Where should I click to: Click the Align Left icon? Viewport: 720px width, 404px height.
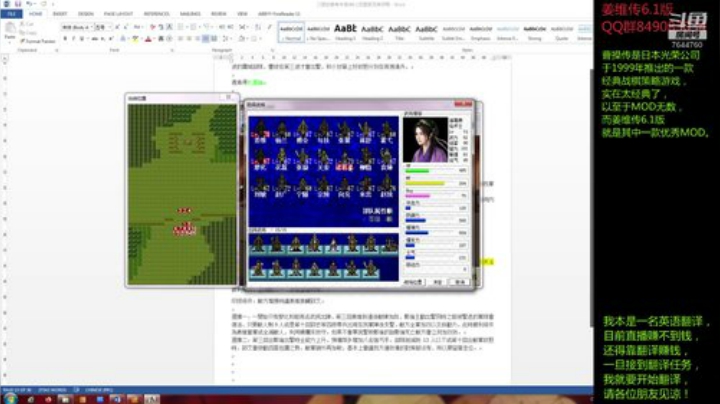tap(181, 39)
